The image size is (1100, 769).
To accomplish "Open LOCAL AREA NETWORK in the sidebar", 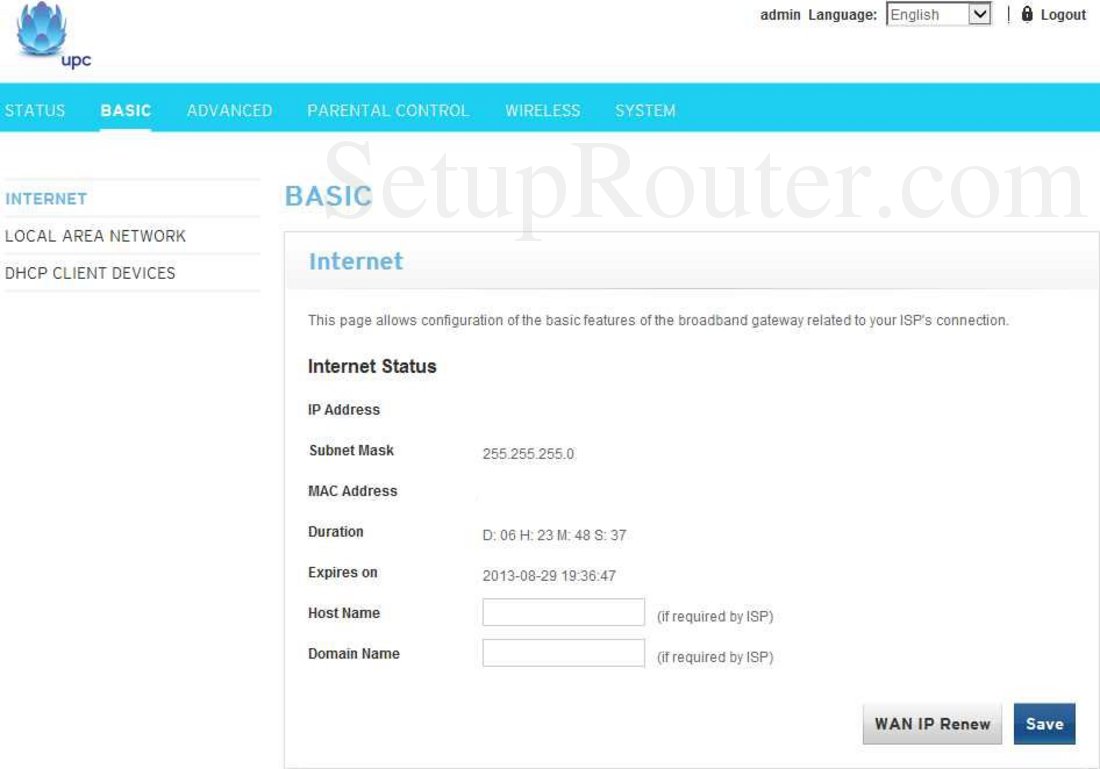I will tap(95, 236).
